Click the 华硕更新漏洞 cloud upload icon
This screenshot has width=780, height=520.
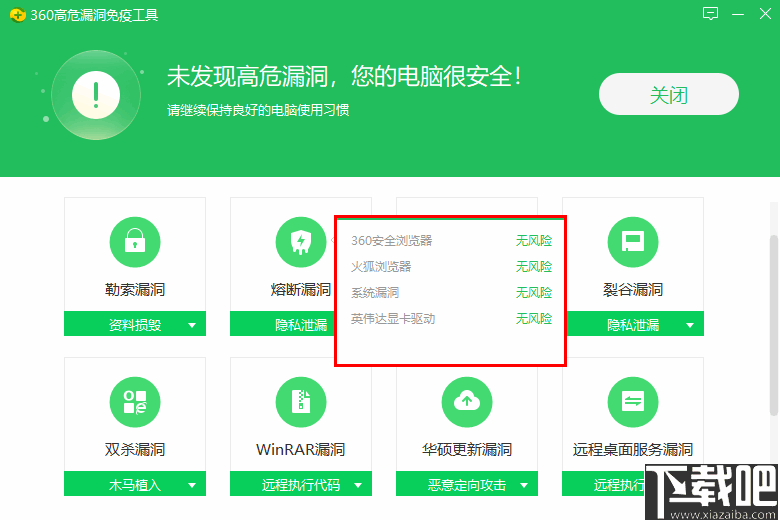(x=467, y=402)
